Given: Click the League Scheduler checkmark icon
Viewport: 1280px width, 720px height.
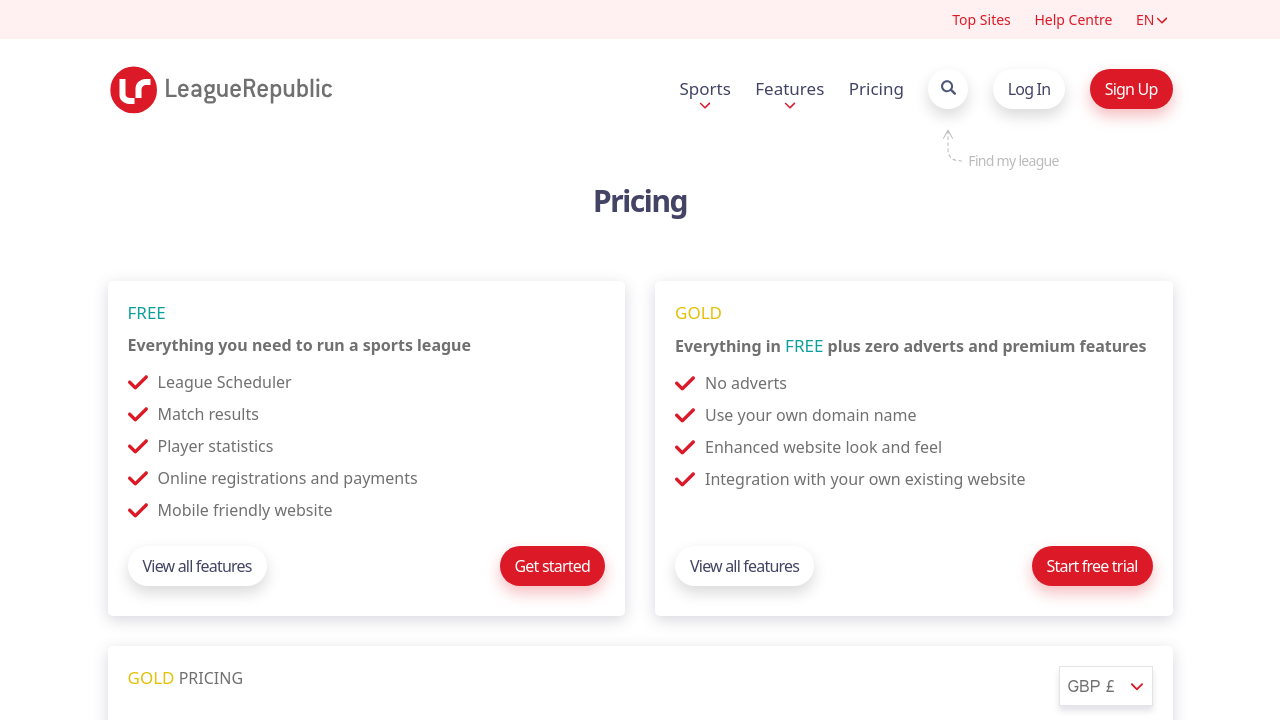Looking at the screenshot, I should [138, 382].
